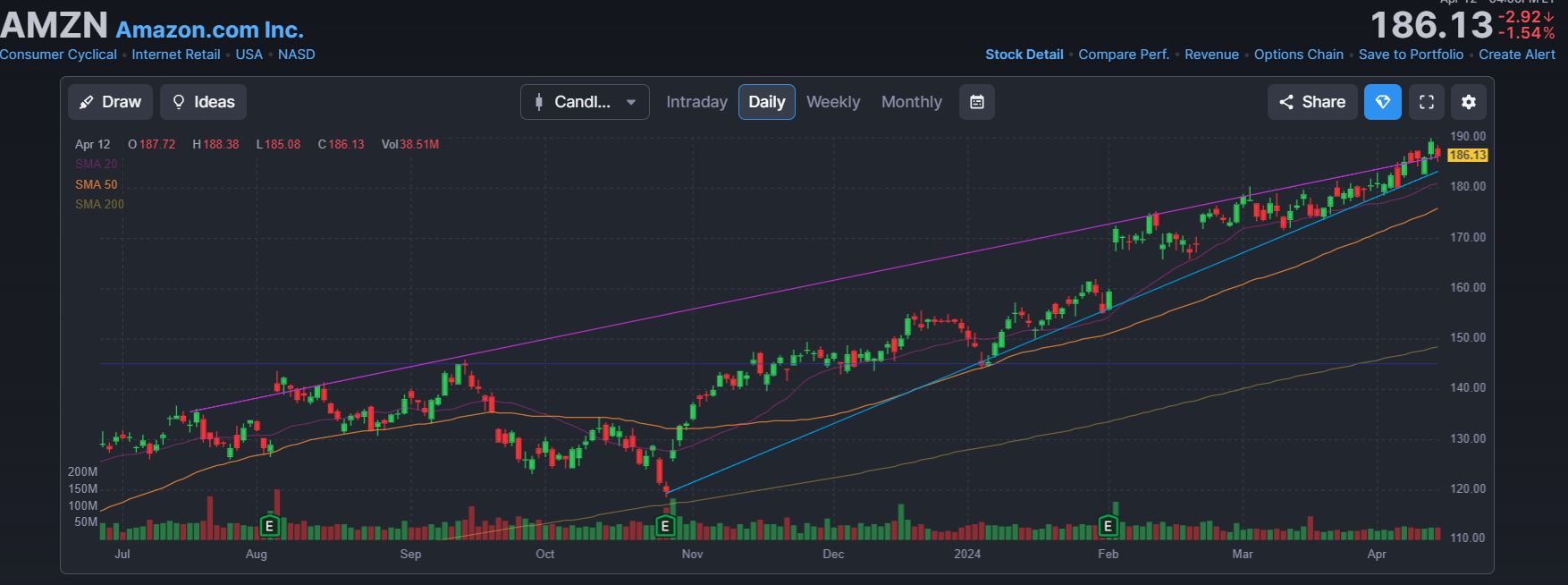Click the AMZN ticker symbol

(x=54, y=25)
